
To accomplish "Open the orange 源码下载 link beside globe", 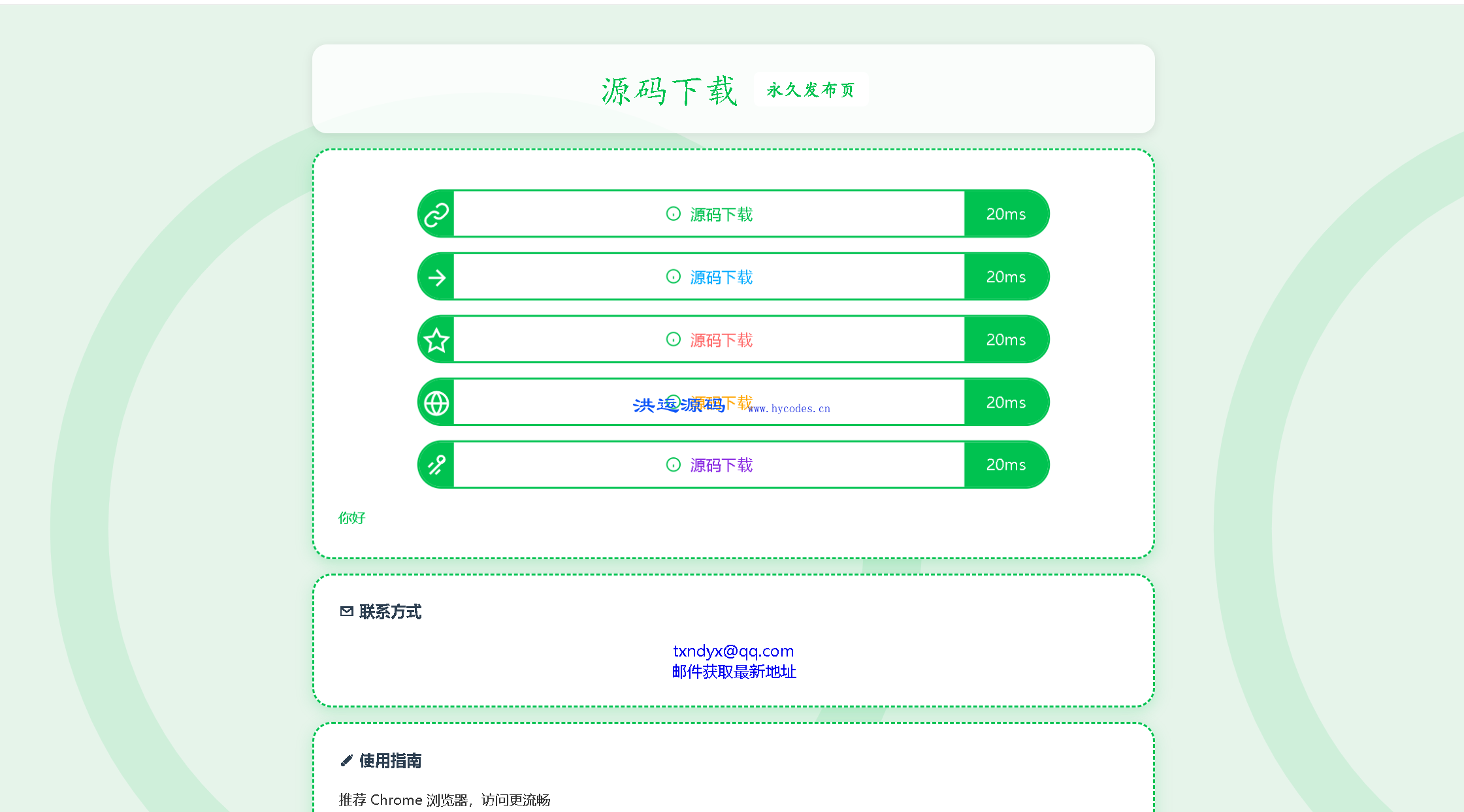I will pyautogui.click(x=721, y=402).
